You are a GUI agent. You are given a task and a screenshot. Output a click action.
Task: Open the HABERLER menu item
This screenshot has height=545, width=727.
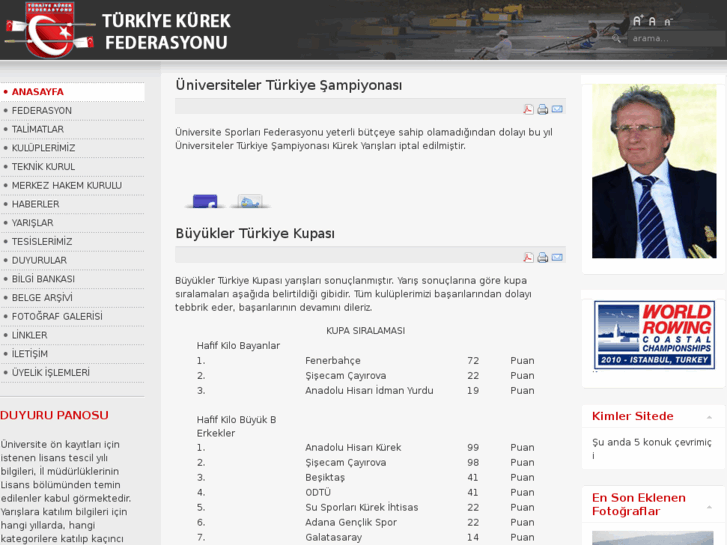click(x=35, y=204)
